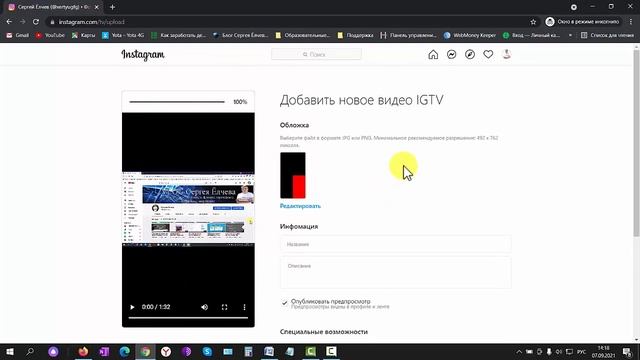Play the IGTV video preview

click(x=132, y=307)
